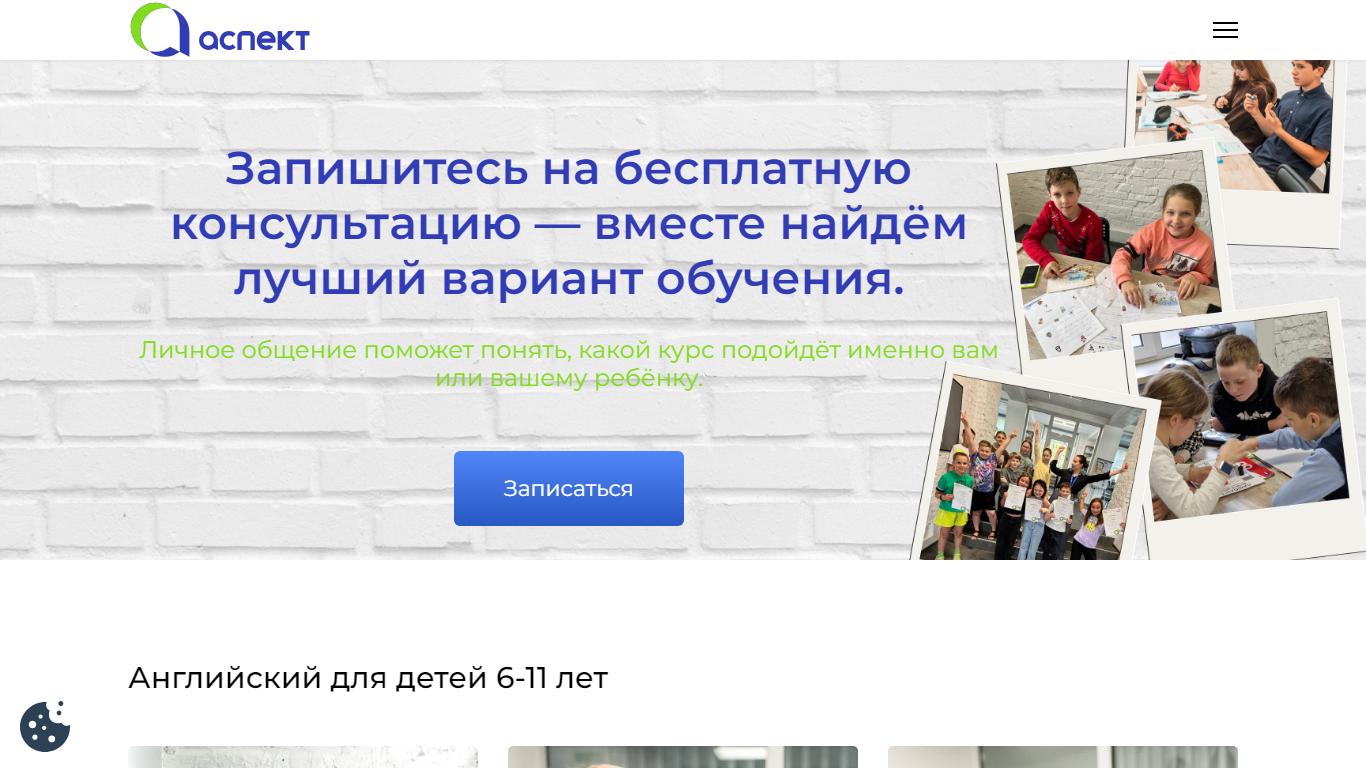Click 'Английский для детей 6-11 лет' heading

pos(368,678)
